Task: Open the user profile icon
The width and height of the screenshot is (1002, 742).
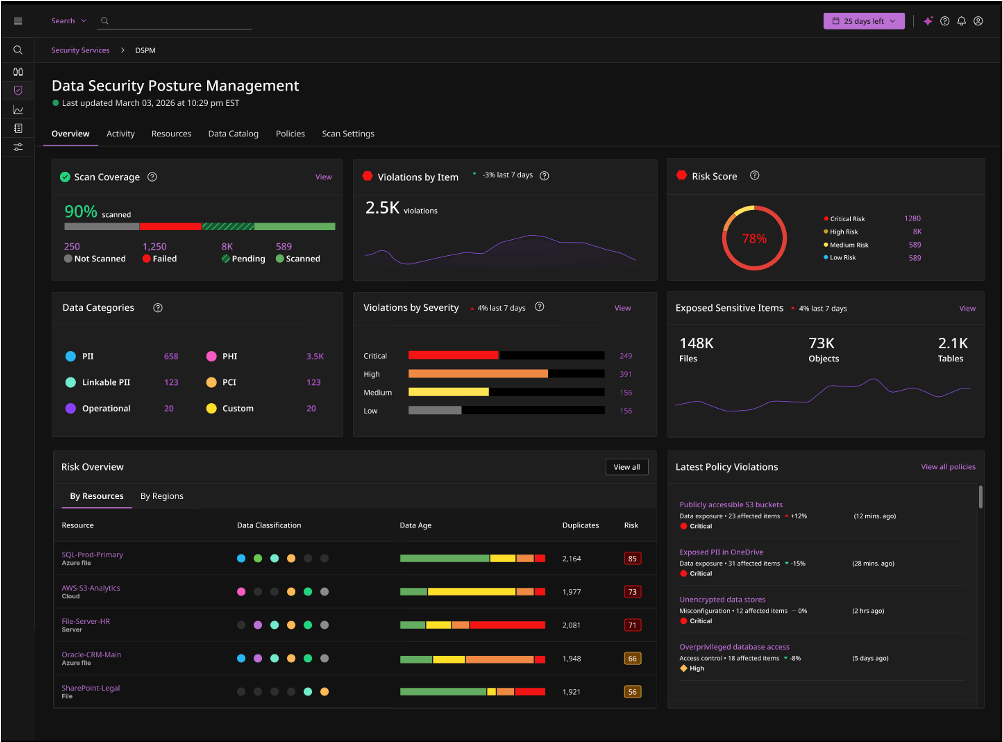Action: (x=978, y=21)
